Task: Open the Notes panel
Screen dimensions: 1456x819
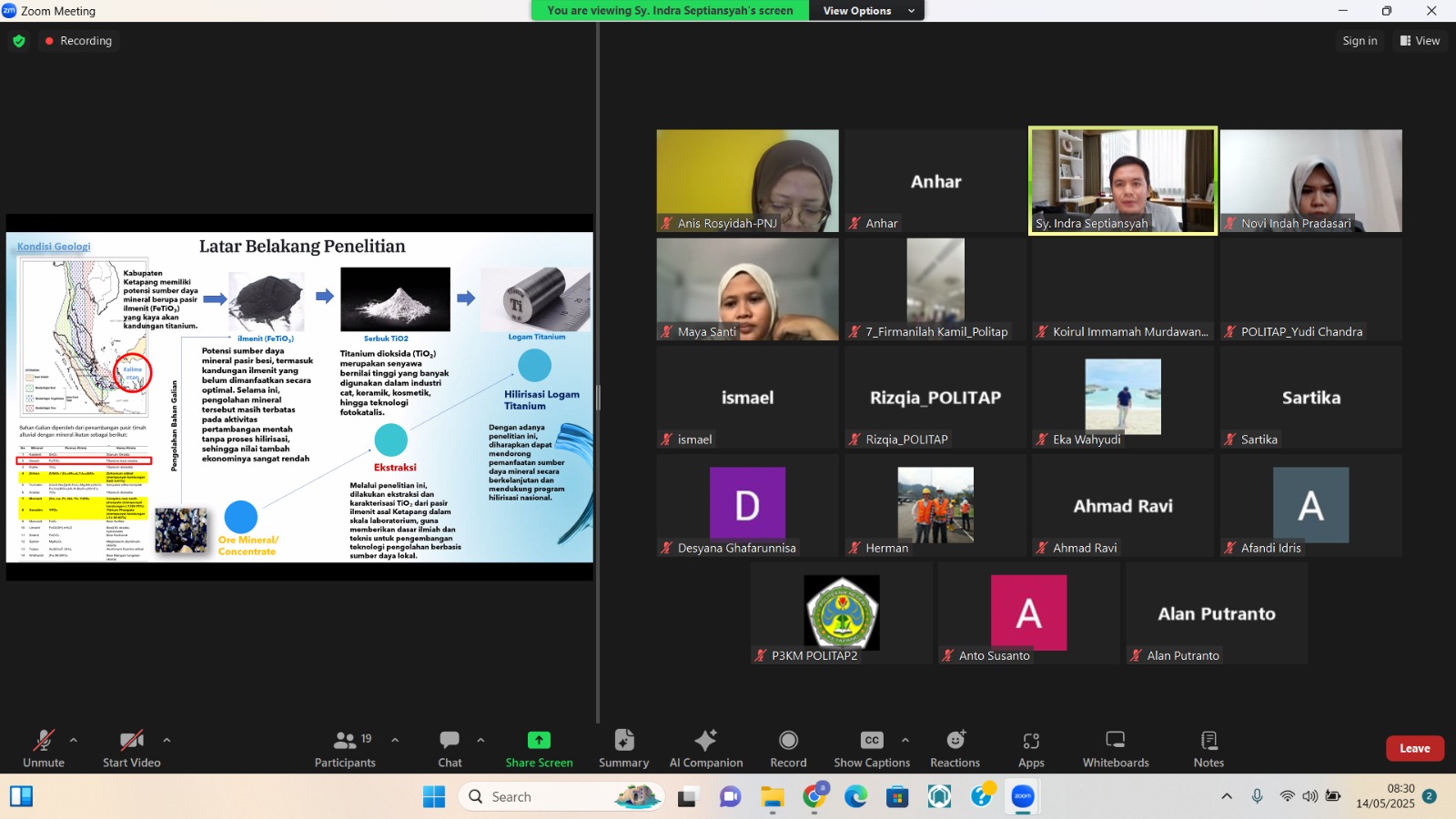Action: [x=1208, y=748]
